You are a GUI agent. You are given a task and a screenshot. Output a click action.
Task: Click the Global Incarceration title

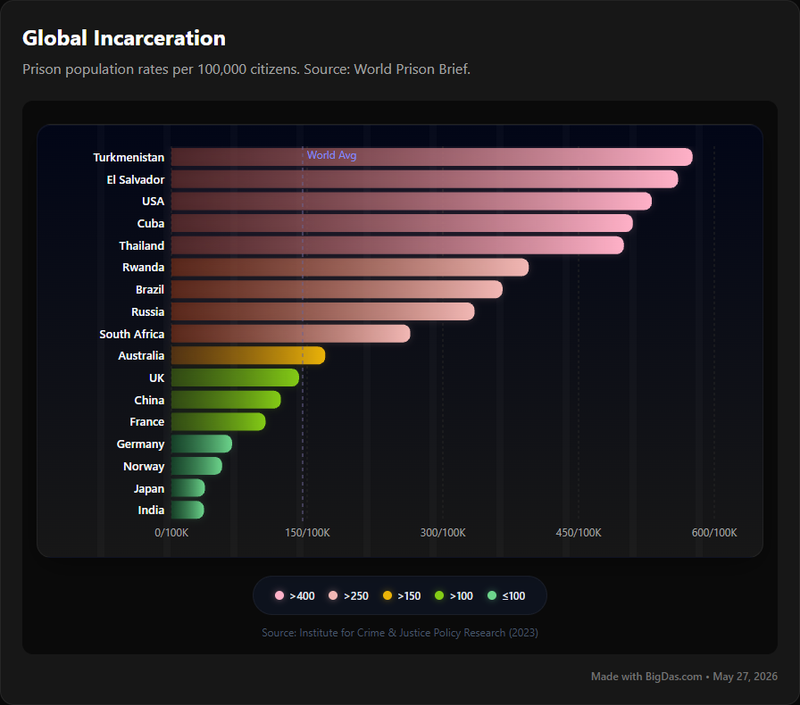coord(124,38)
